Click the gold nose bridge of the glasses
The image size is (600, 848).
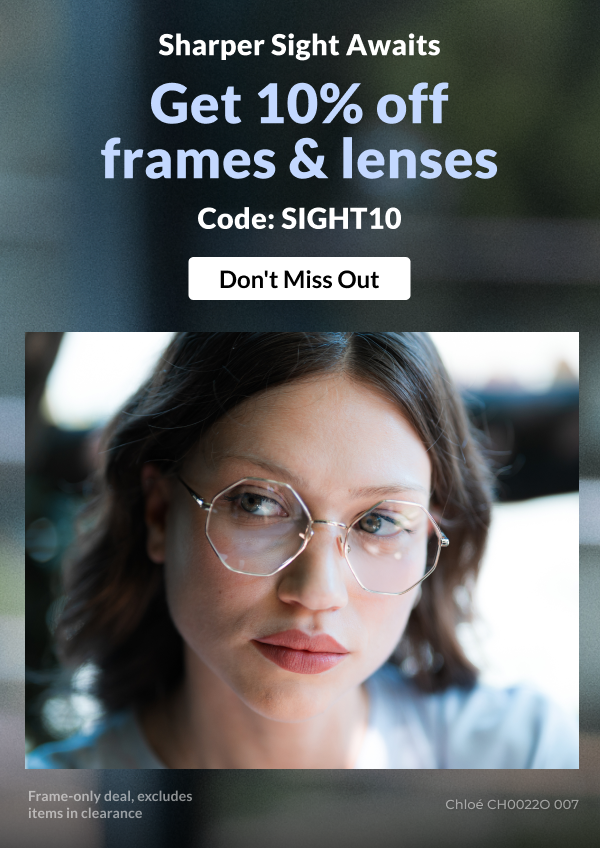point(328,525)
